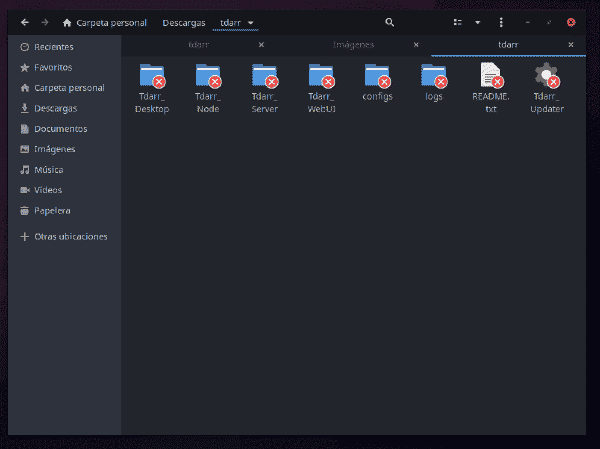Viewport: 600px width, 449px height.
Task: Click the Tdarr_Node file name label
Action: (x=208, y=103)
